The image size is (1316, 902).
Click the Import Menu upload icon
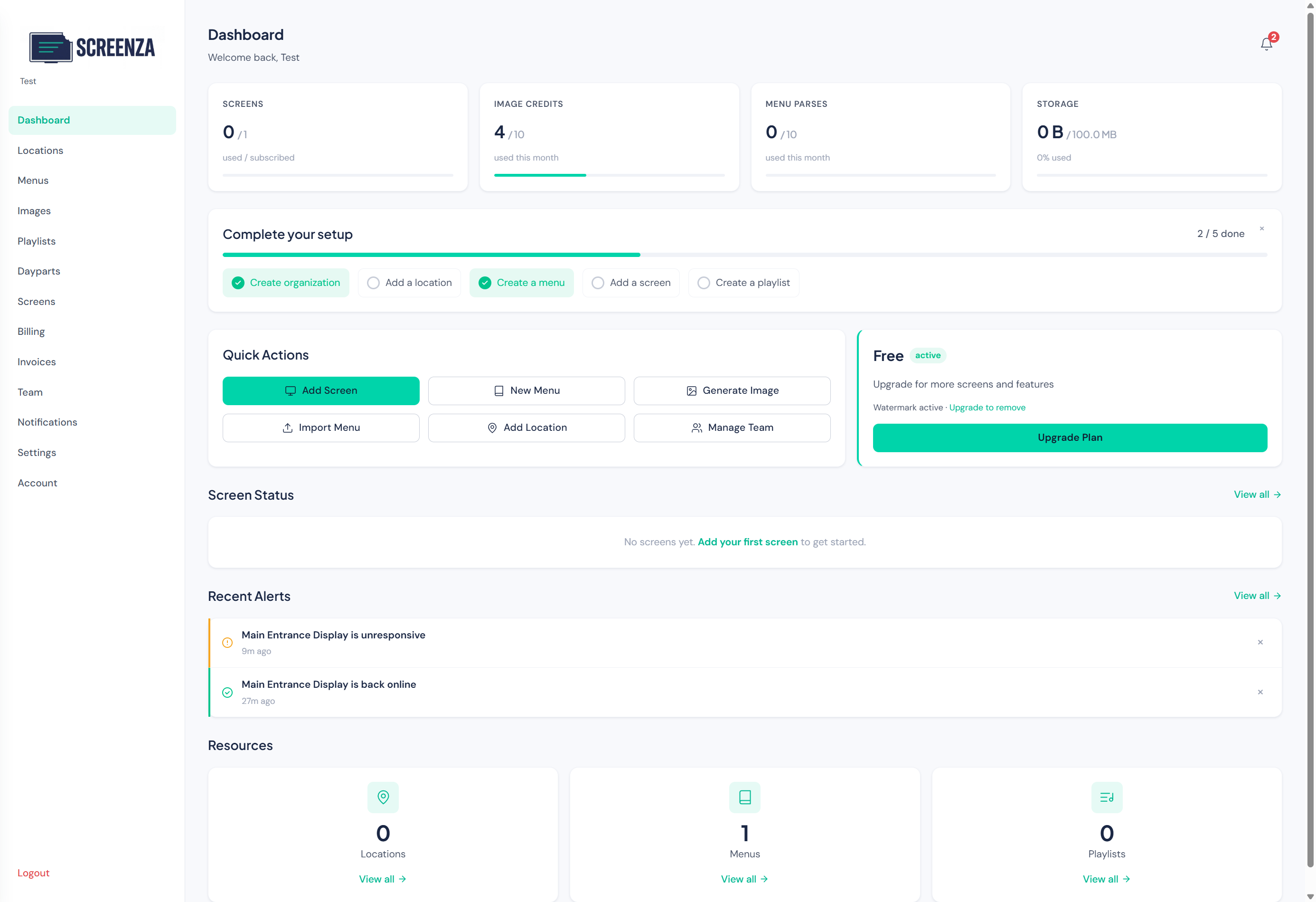tap(288, 428)
